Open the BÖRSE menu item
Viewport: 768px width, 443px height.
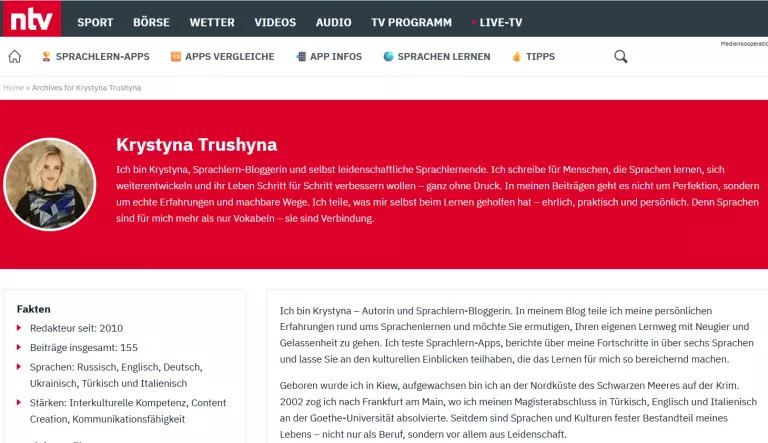(151, 22)
